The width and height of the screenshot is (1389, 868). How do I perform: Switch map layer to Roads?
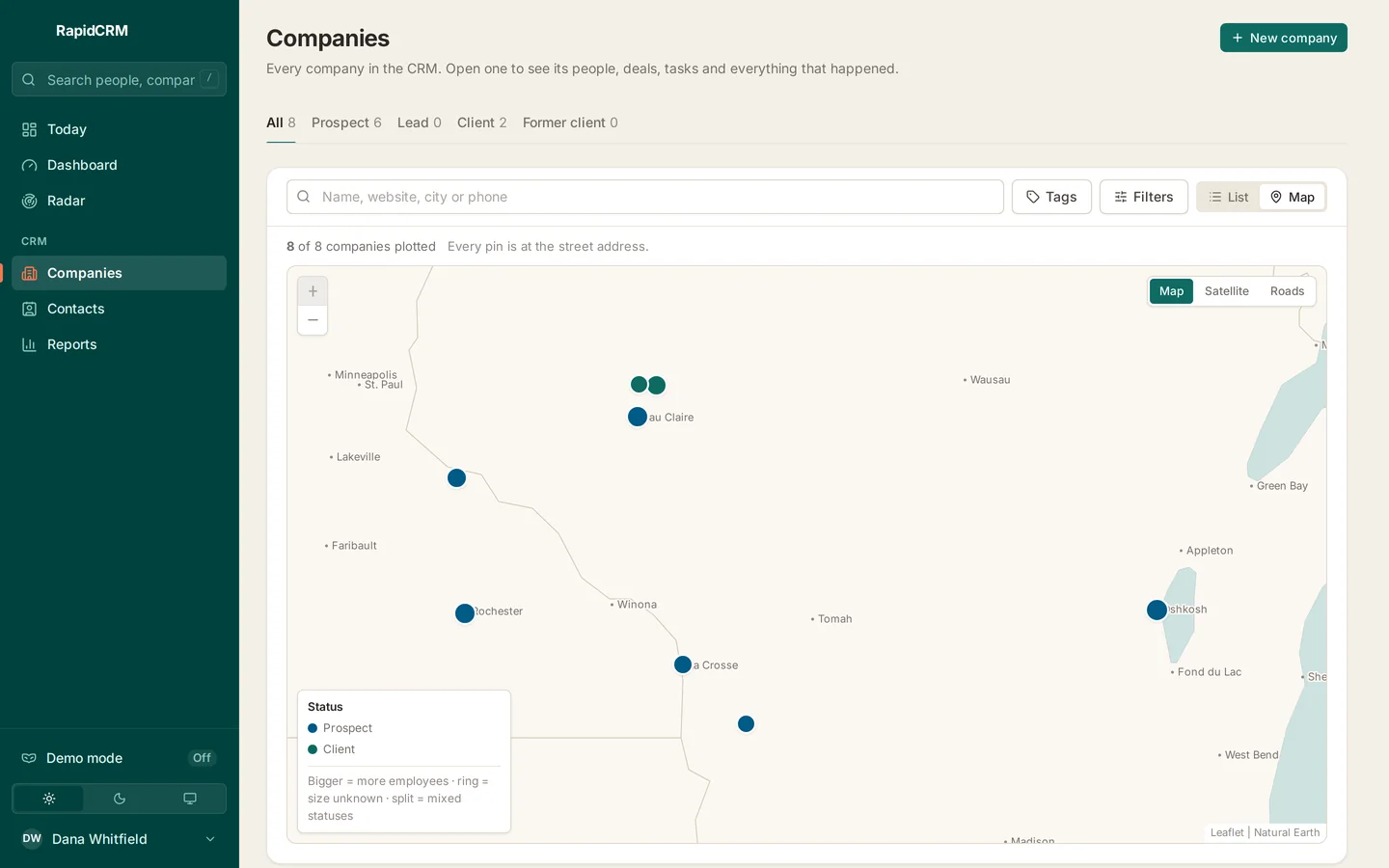pos(1287,291)
